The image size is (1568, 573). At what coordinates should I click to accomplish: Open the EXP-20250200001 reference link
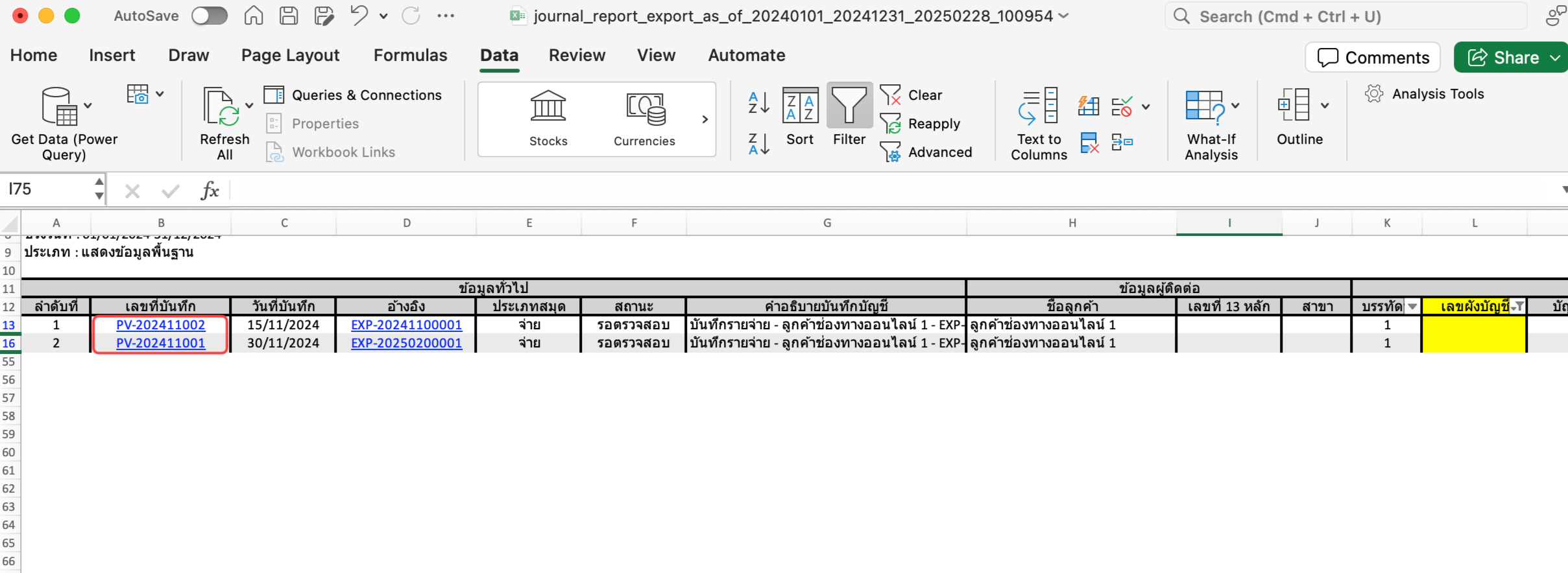(x=407, y=344)
